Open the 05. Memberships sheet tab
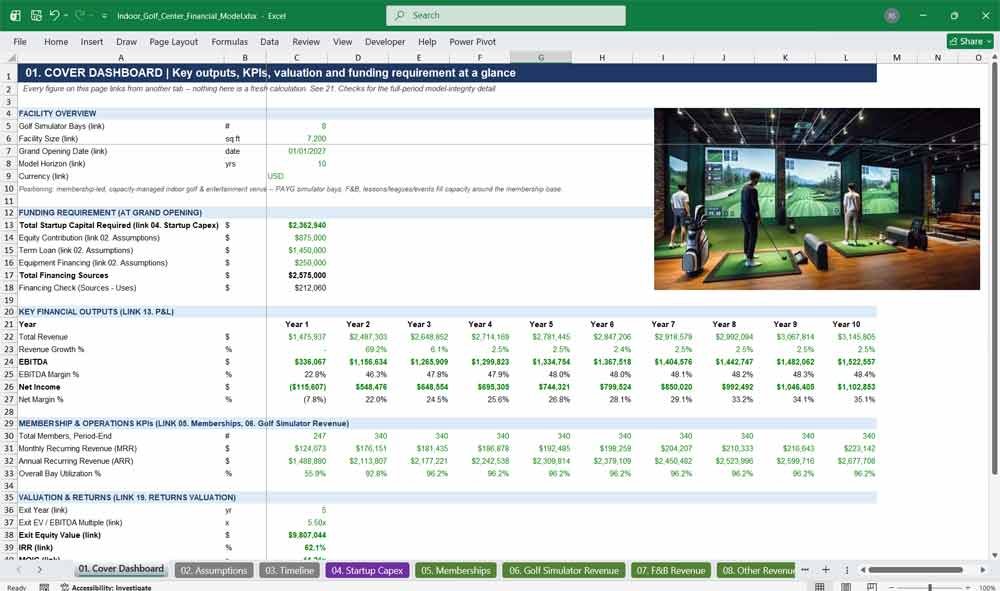This screenshot has width=1000, height=591. [x=455, y=571]
